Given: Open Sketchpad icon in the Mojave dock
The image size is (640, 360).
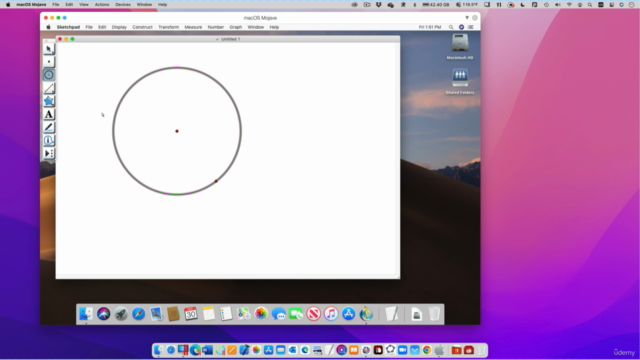Looking at the screenshot, I should [367, 314].
